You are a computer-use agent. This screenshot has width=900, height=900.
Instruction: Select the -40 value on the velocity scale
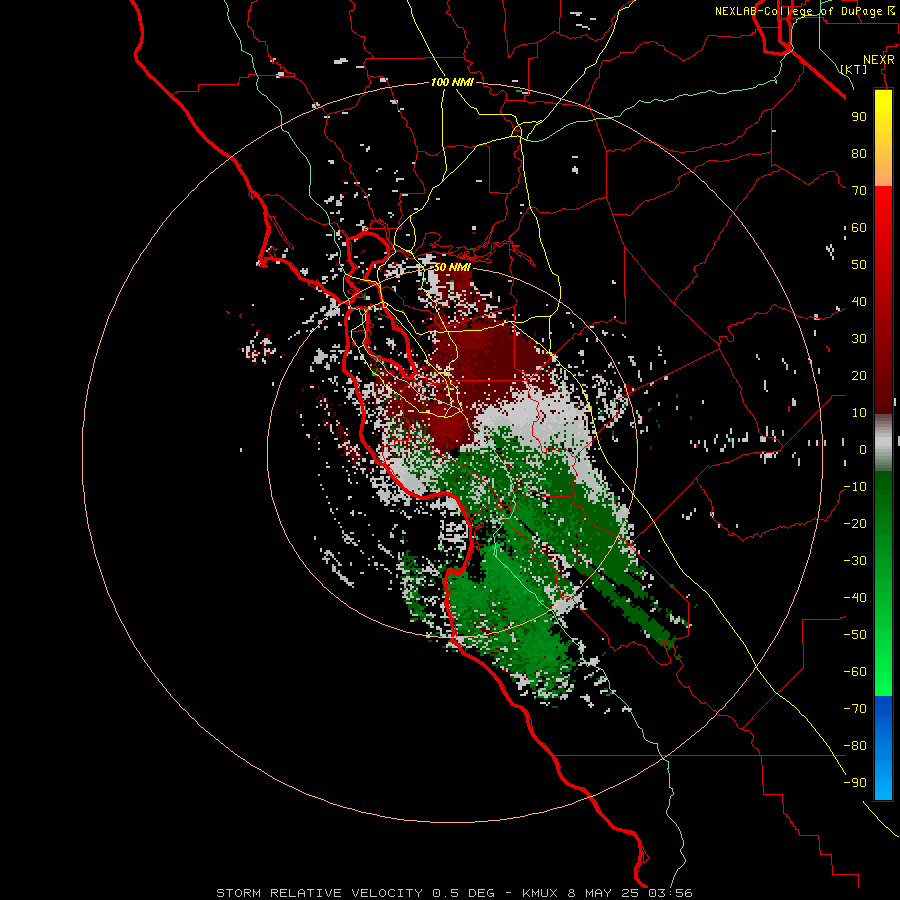pyautogui.click(x=855, y=598)
